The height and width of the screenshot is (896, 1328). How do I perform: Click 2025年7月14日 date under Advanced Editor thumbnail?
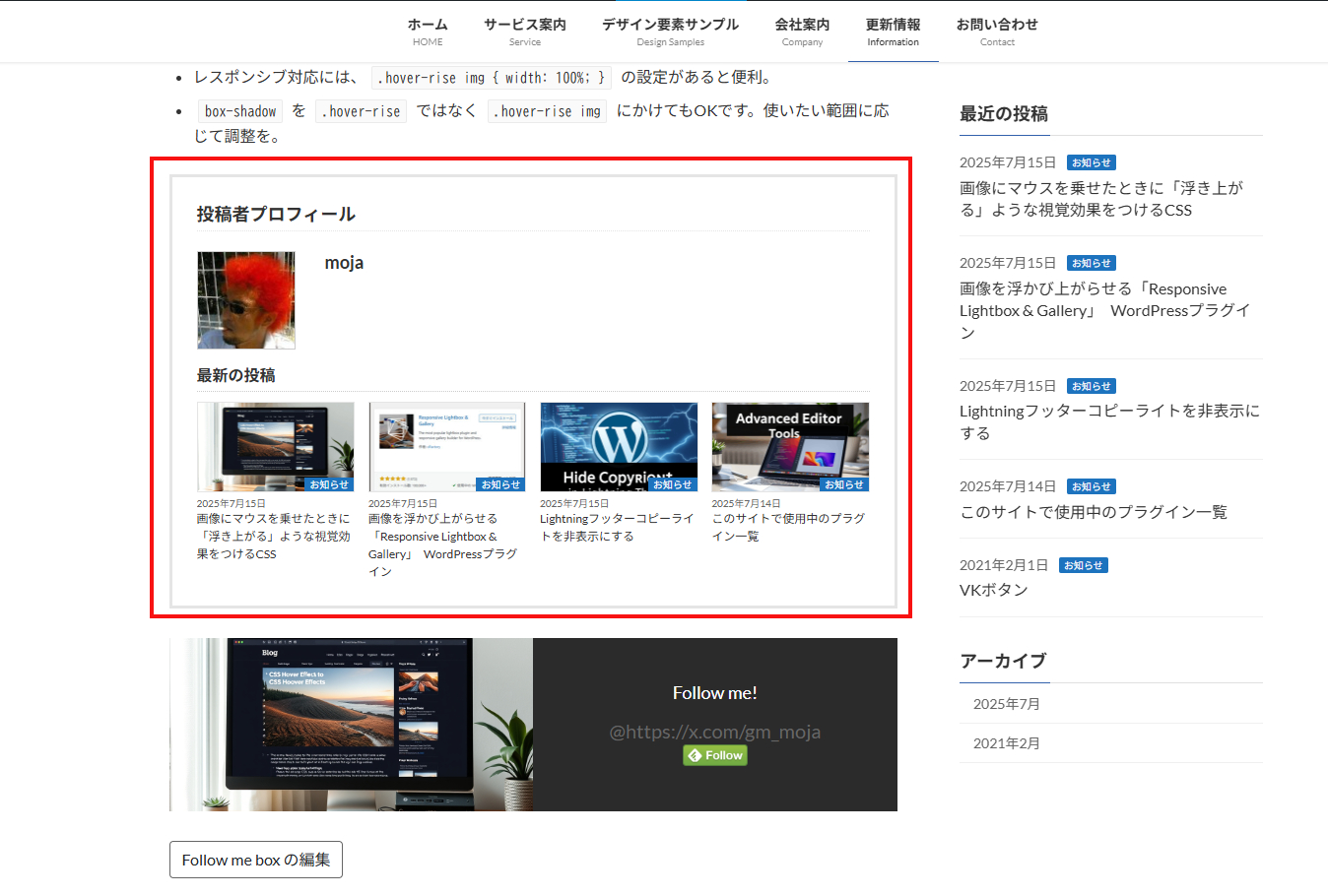[746, 503]
